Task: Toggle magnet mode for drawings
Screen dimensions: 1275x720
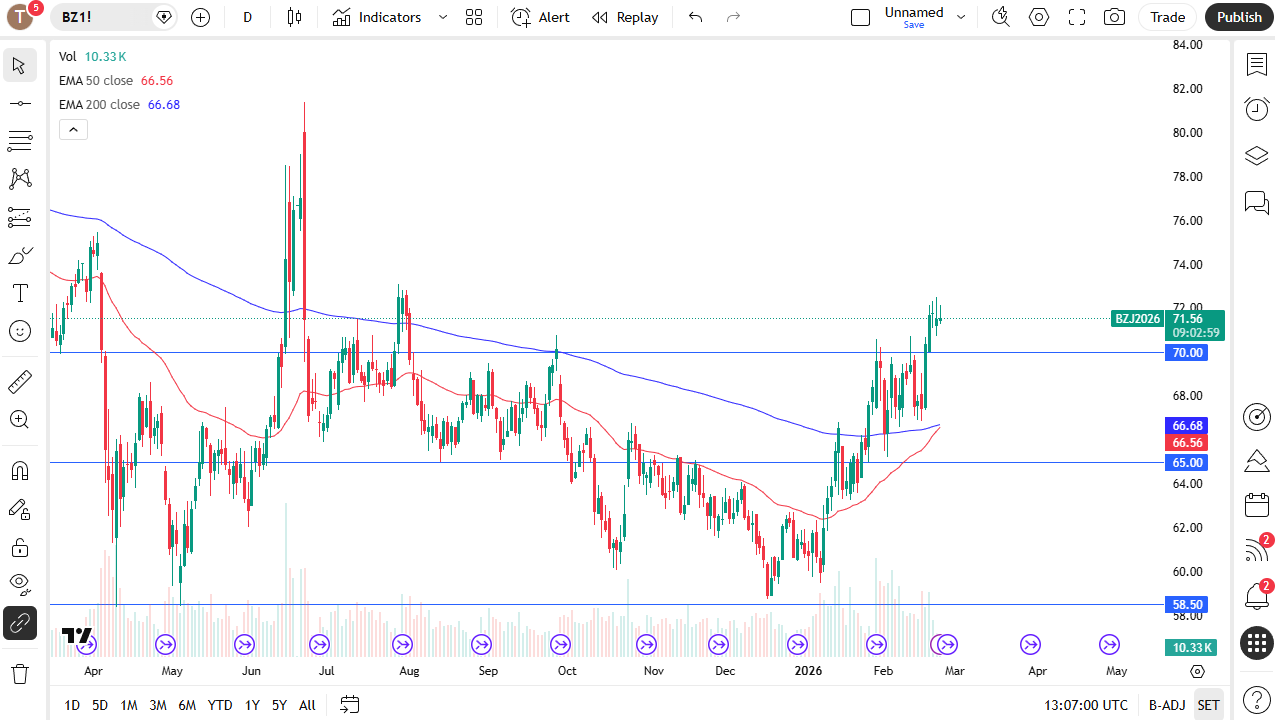Action: (x=19, y=471)
